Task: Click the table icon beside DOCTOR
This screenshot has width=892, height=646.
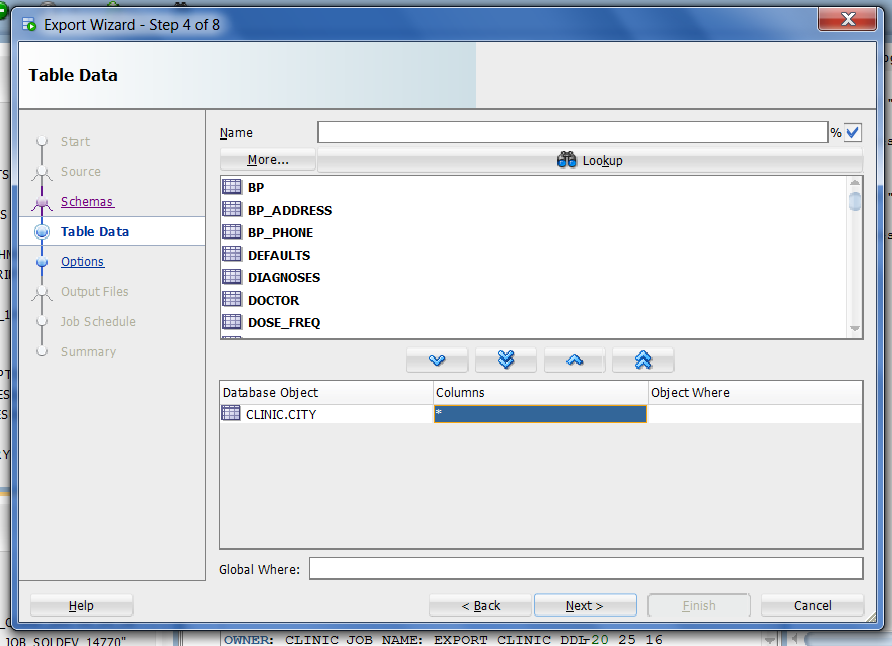Action: pyautogui.click(x=231, y=300)
